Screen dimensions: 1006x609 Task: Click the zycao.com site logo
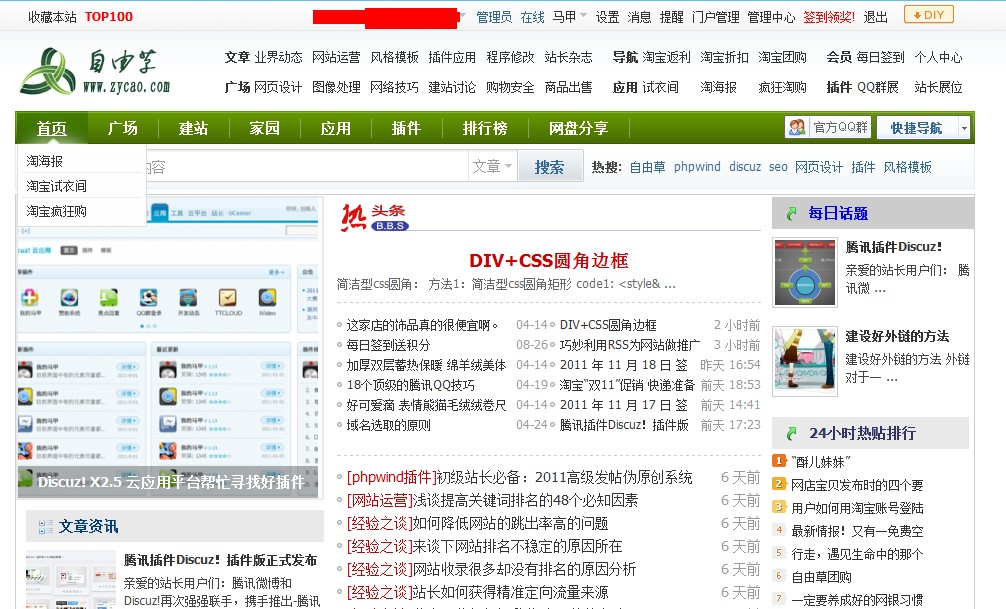(x=95, y=71)
